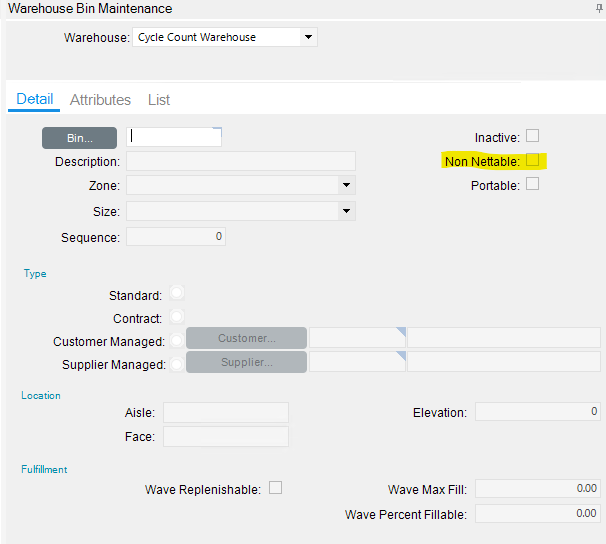The image size is (606, 544).
Task: Open the List tab
Action: click(x=159, y=100)
